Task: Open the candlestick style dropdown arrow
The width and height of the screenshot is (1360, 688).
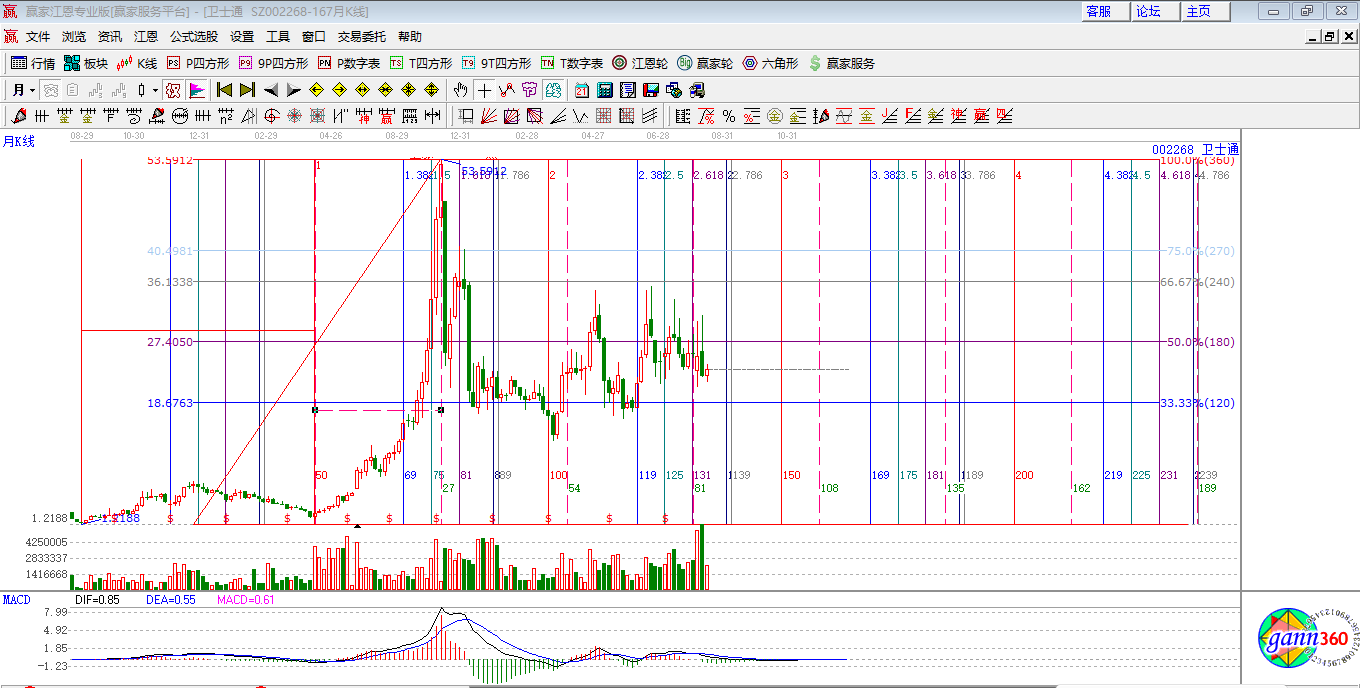Action: click(x=156, y=90)
